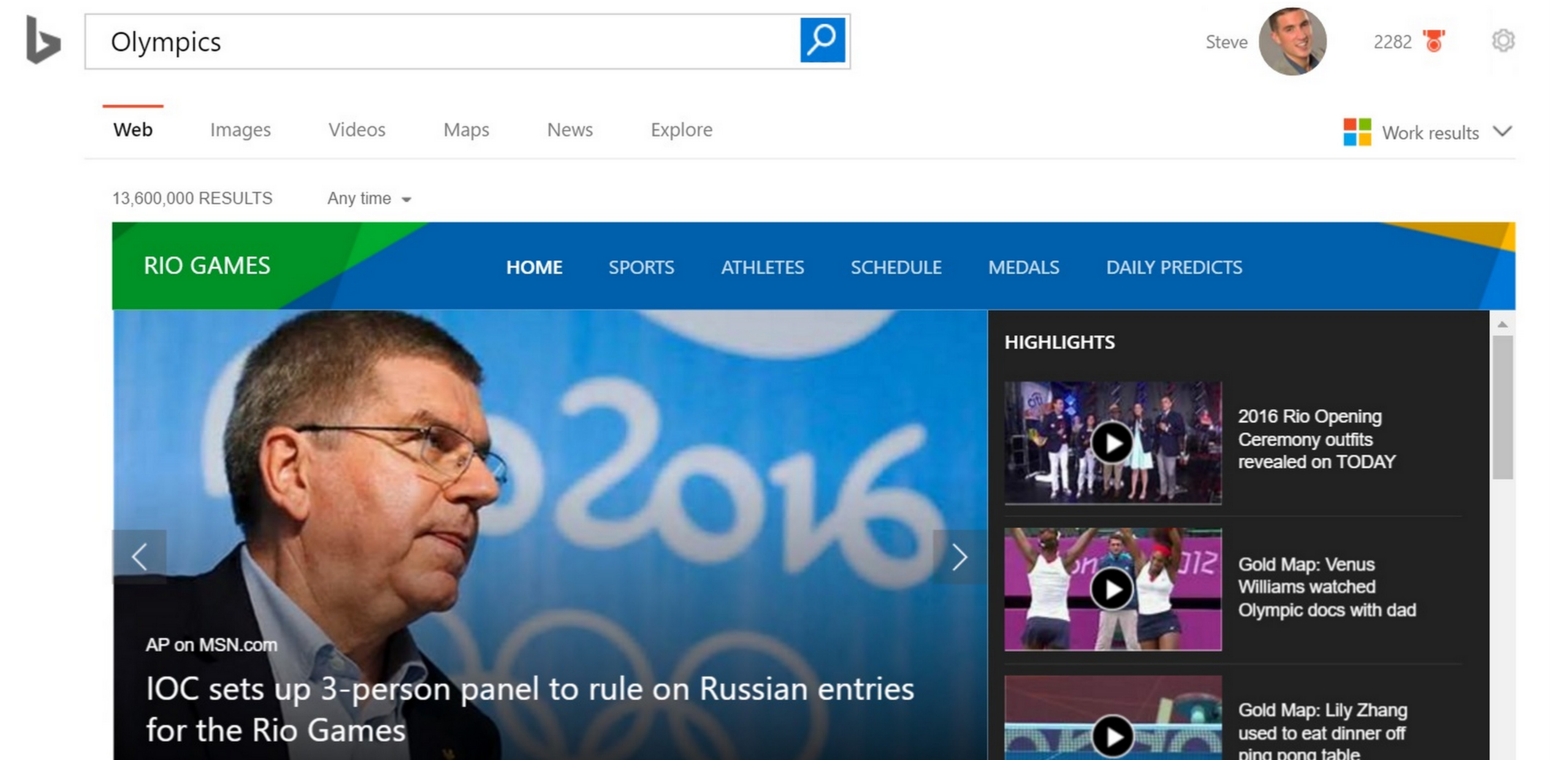Open DAILY PREDICTS in the Rio Games menu
Image resolution: width=1568 pixels, height=760 pixels.
(1174, 267)
